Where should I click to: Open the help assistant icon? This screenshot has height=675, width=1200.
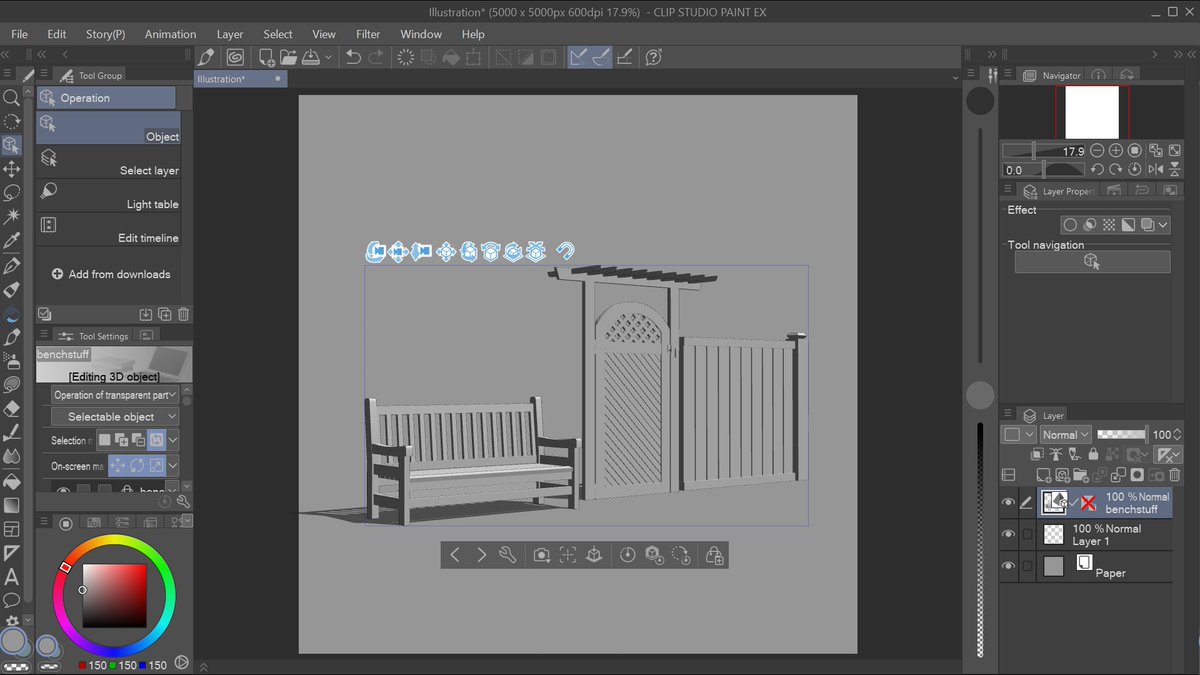point(654,57)
